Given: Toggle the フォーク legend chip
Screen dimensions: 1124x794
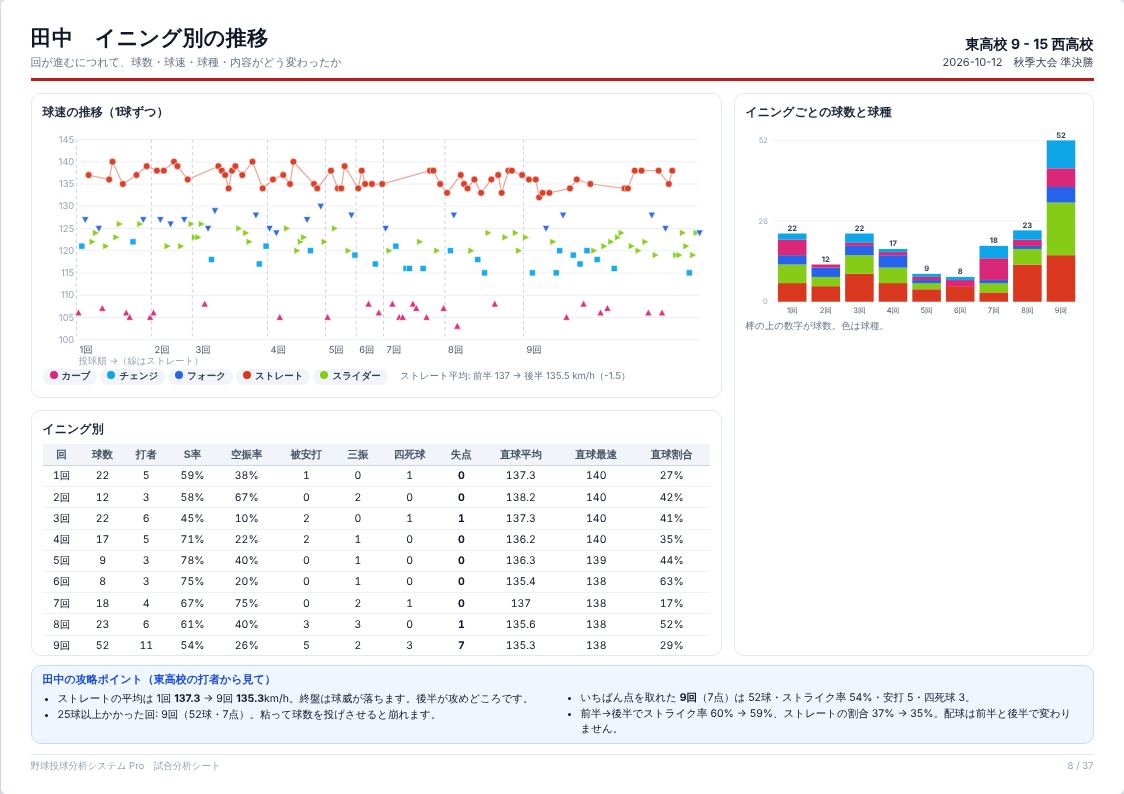Looking at the screenshot, I should 200,376.
